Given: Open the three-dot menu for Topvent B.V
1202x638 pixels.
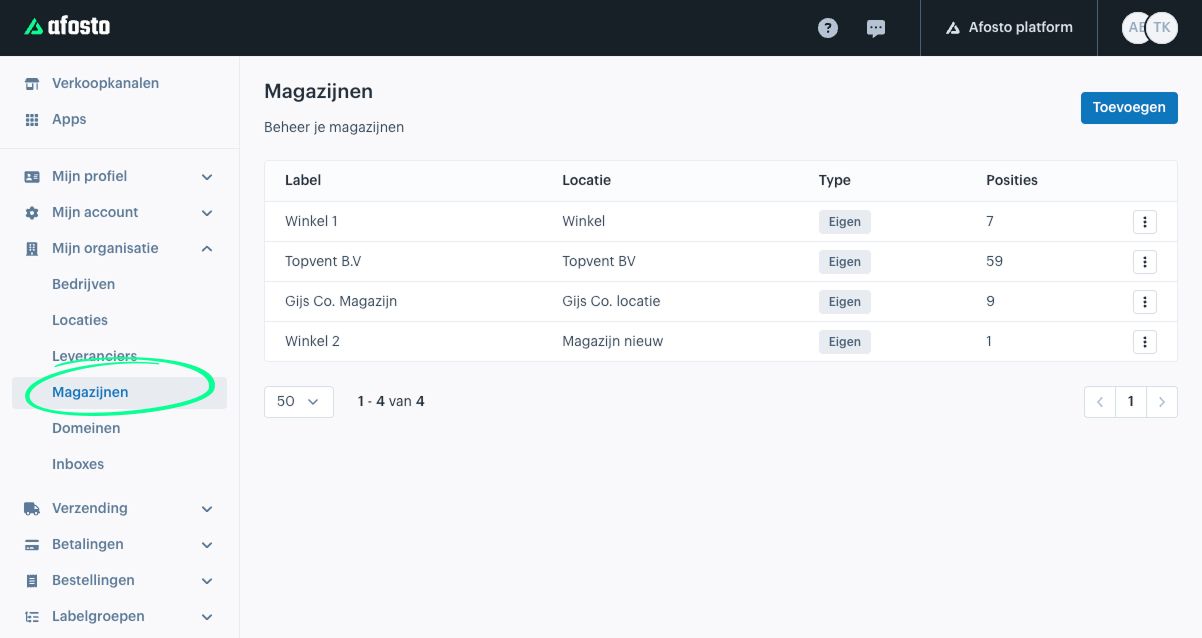Looking at the screenshot, I should pyautogui.click(x=1145, y=262).
